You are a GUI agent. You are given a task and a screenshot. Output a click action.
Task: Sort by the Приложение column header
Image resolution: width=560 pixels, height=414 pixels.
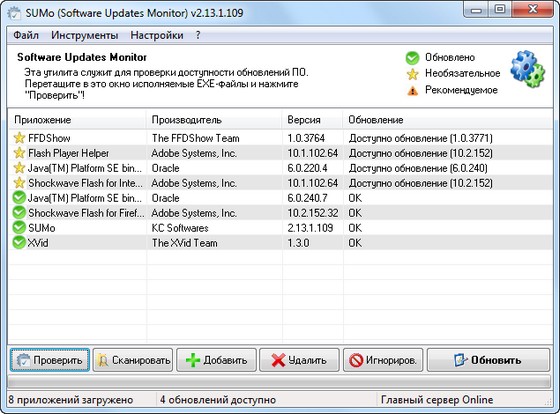[x=77, y=120]
